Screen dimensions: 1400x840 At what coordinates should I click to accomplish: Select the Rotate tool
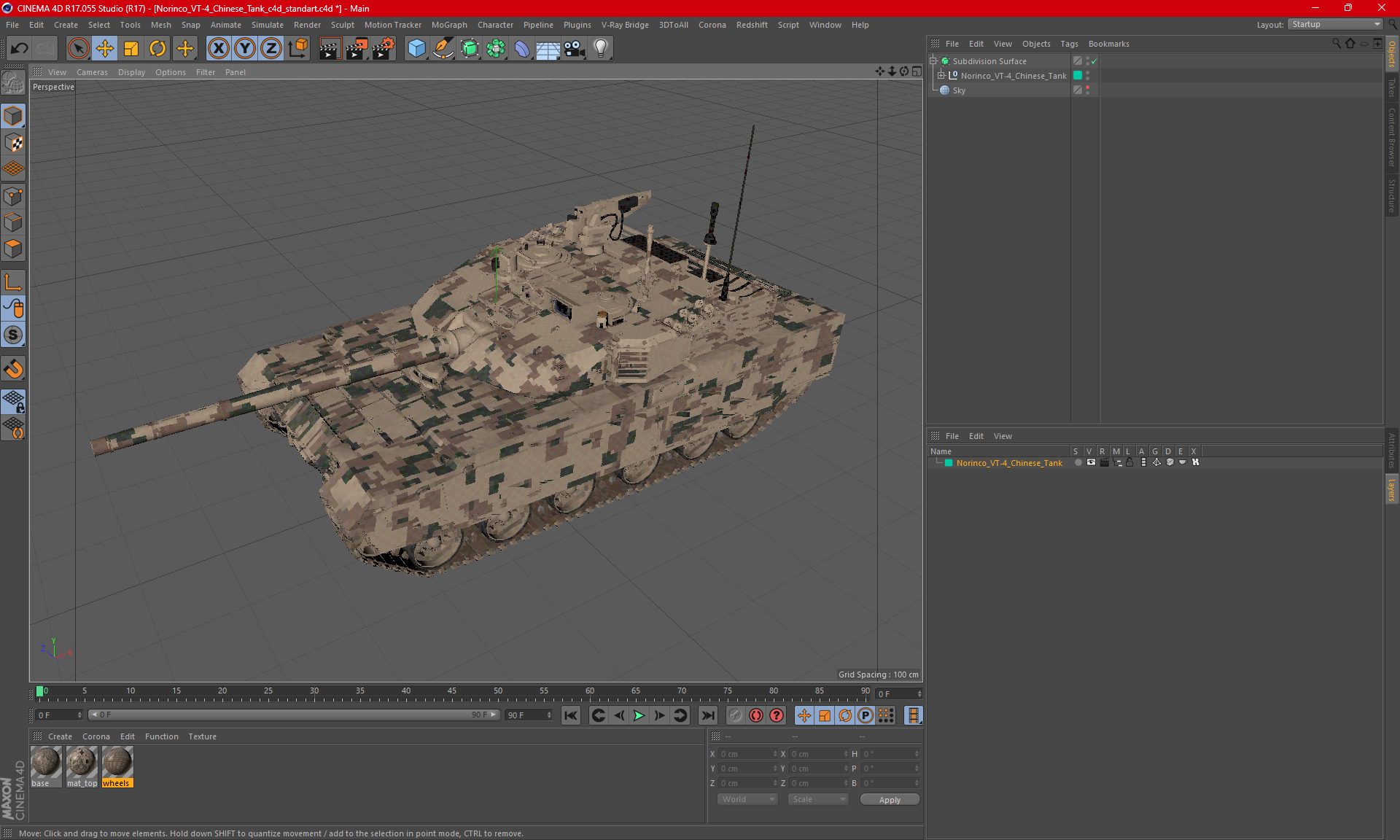157,49
